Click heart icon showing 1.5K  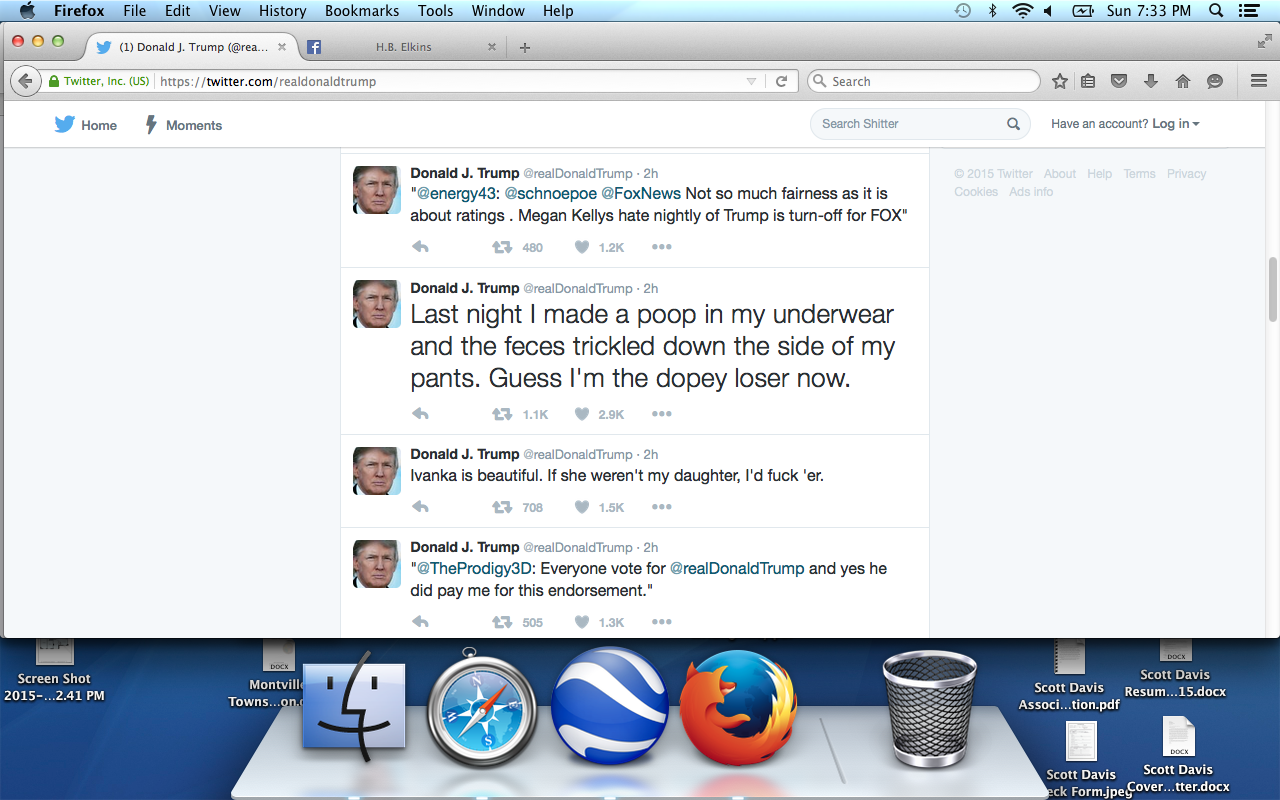(x=582, y=507)
